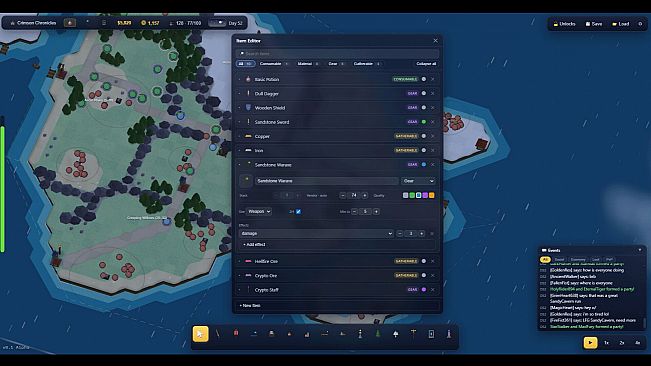This screenshot has width=651, height=366.
Task: Pick the gray quality swatch
Action: tap(406, 195)
